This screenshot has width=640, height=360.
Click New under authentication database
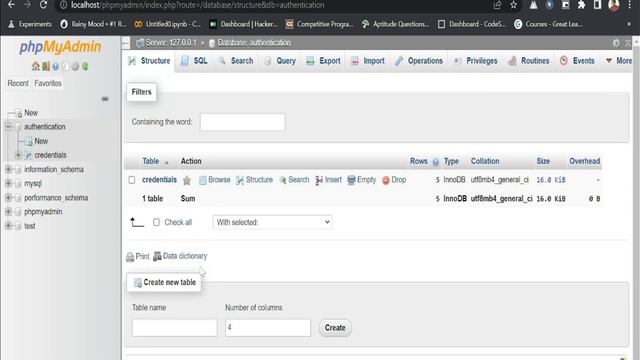[41, 141]
